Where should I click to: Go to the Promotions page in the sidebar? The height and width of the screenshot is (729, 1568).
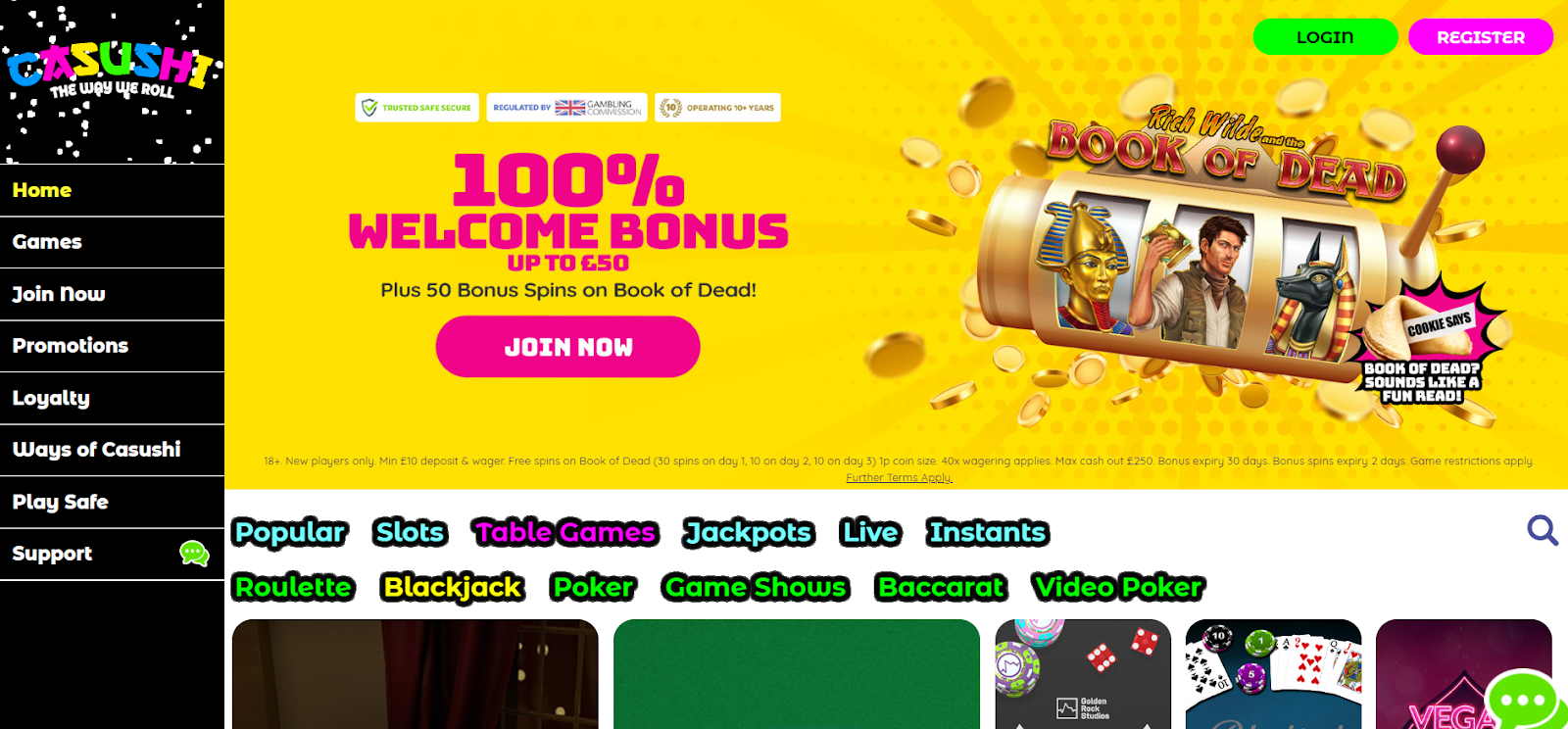112,346
